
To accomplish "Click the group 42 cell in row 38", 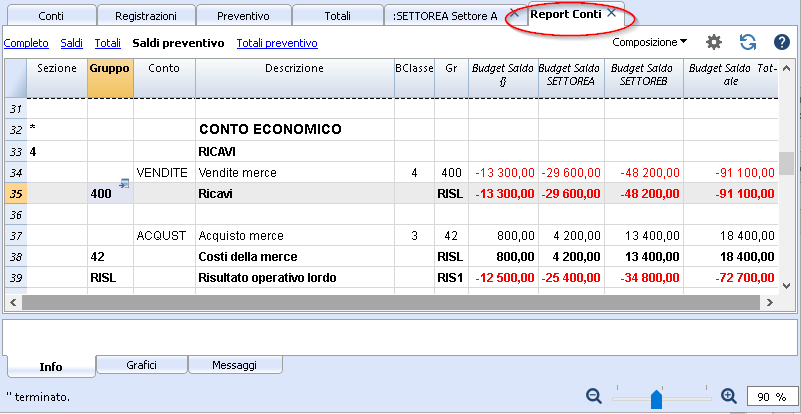I will click(x=110, y=257).
